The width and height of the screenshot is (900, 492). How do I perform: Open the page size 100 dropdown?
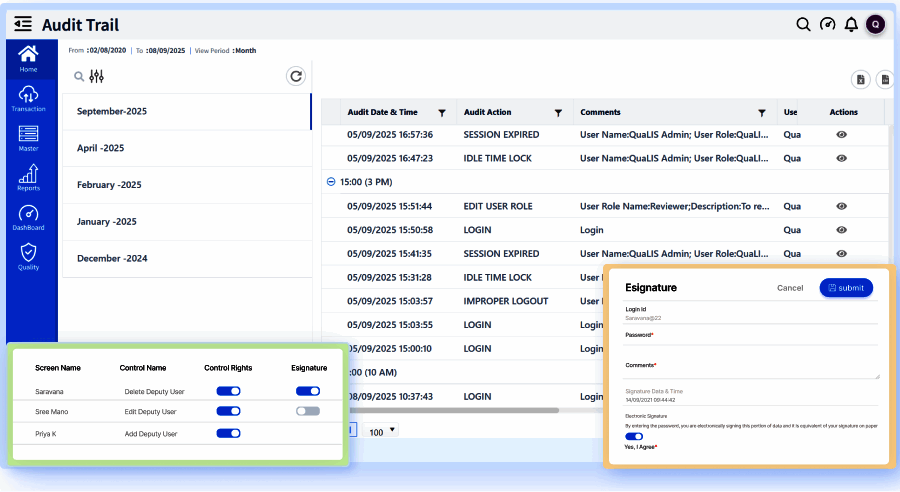(x=383, y=431)
